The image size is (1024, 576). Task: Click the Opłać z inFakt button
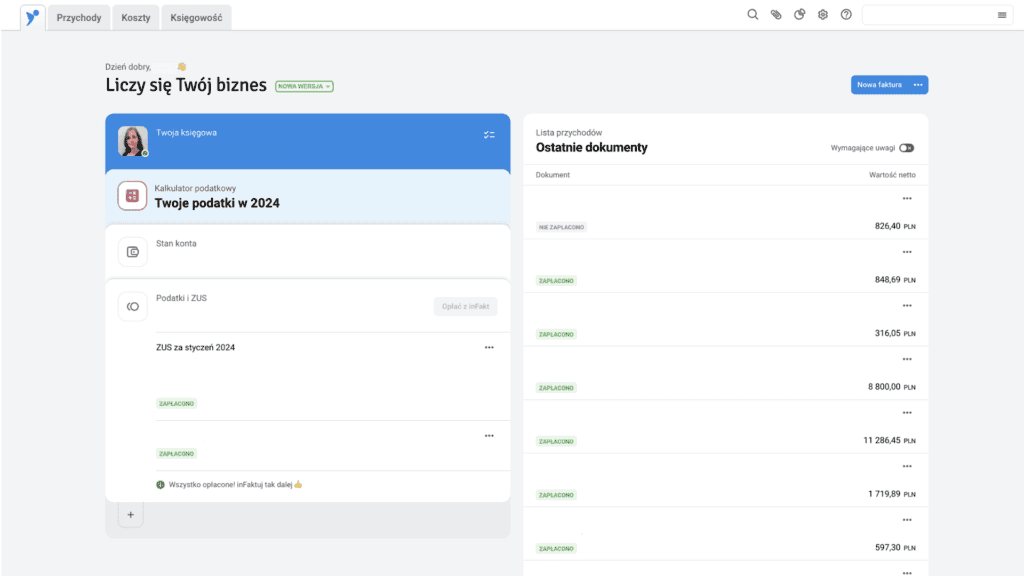(x=466, y=306)
